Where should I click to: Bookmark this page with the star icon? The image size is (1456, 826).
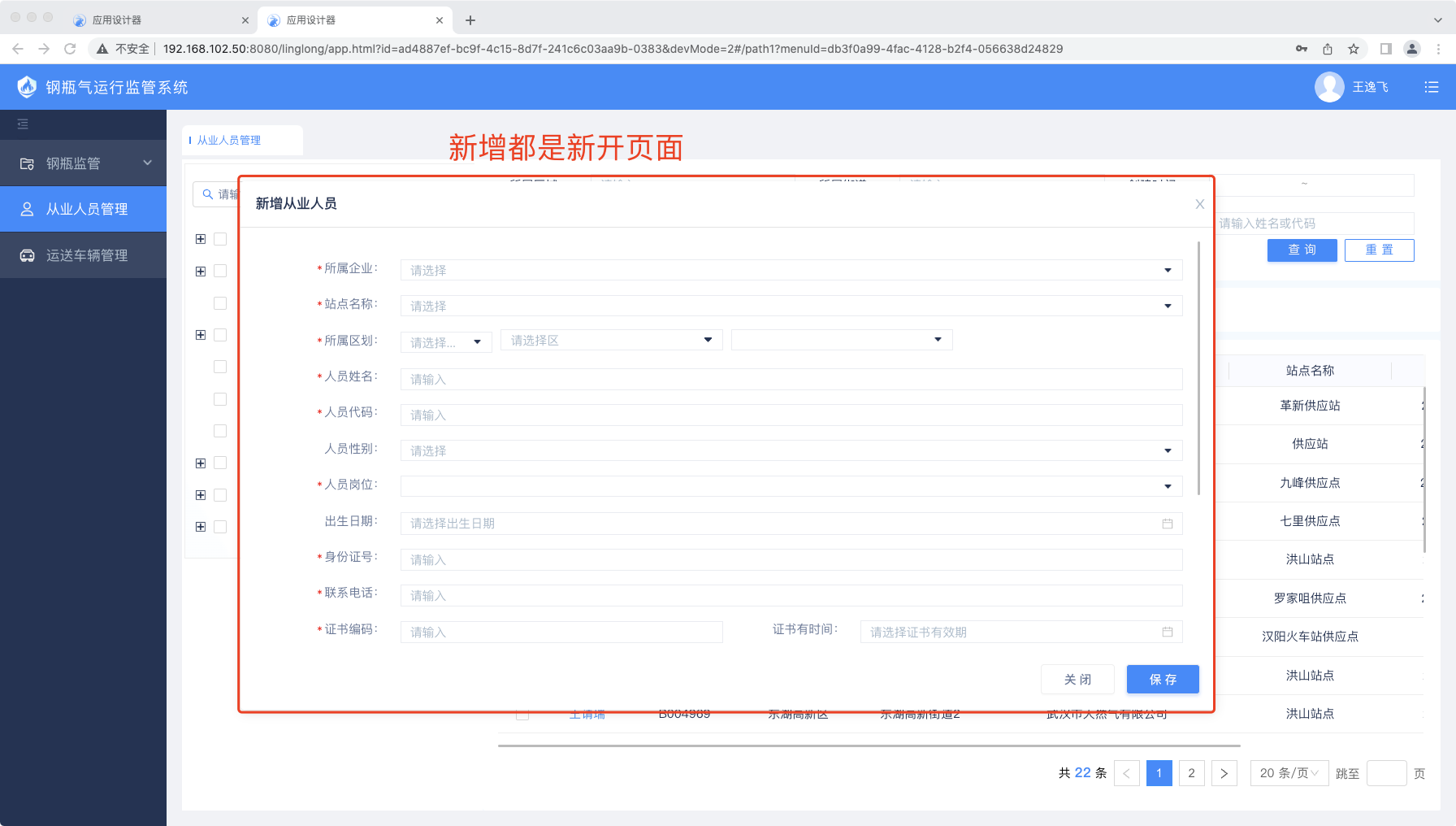point(1354,49)
